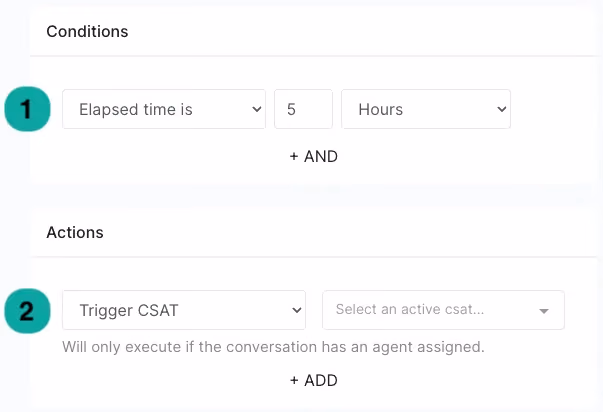603x412 pixels.
Task: Click the chevron on Trigger CSAT dropdown
Action: pos(297,310)
